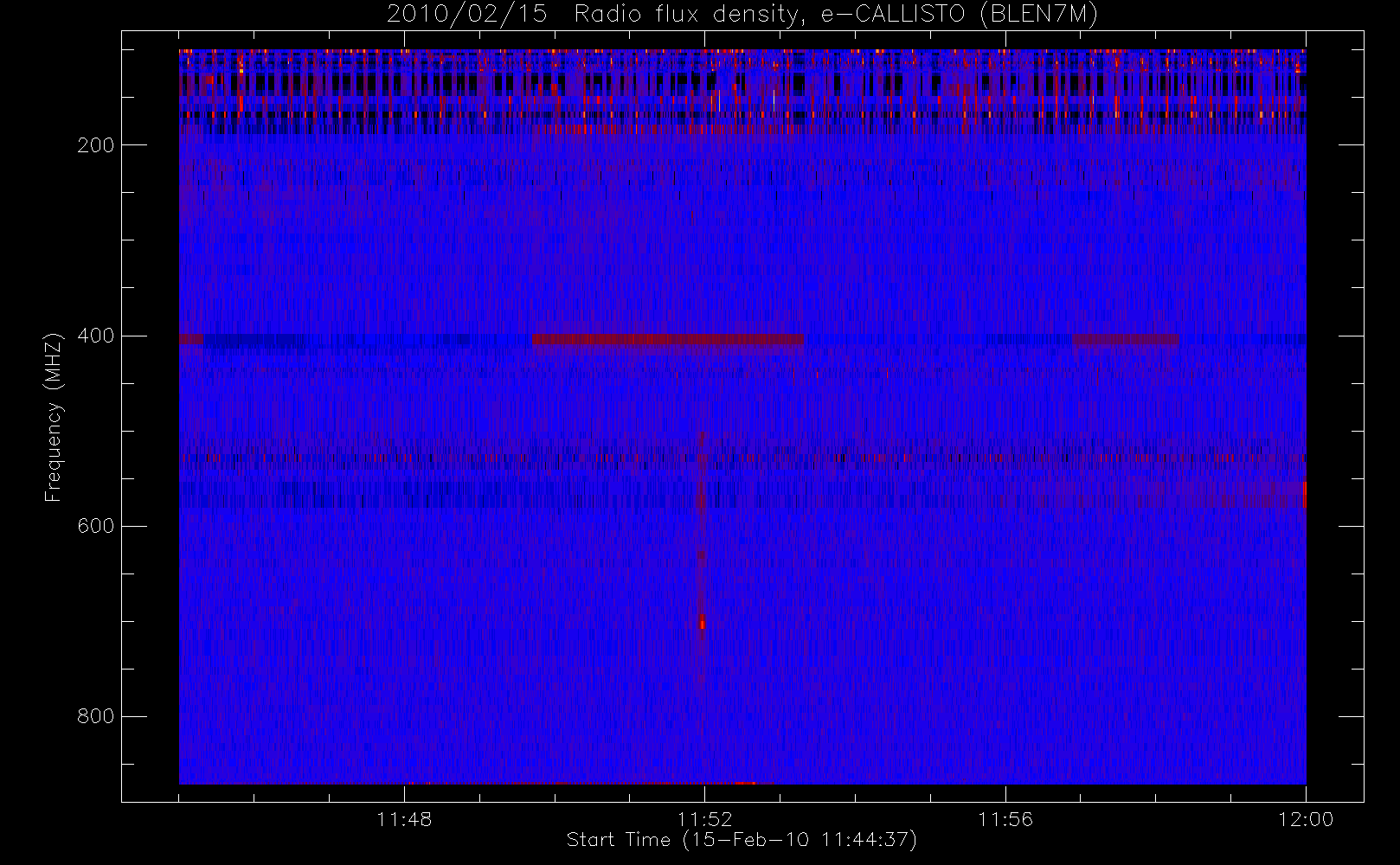Viewport: 1400px width, 865px height.
Task: Click the bright red spot near 700 MHz
Action: pos(702,622)
